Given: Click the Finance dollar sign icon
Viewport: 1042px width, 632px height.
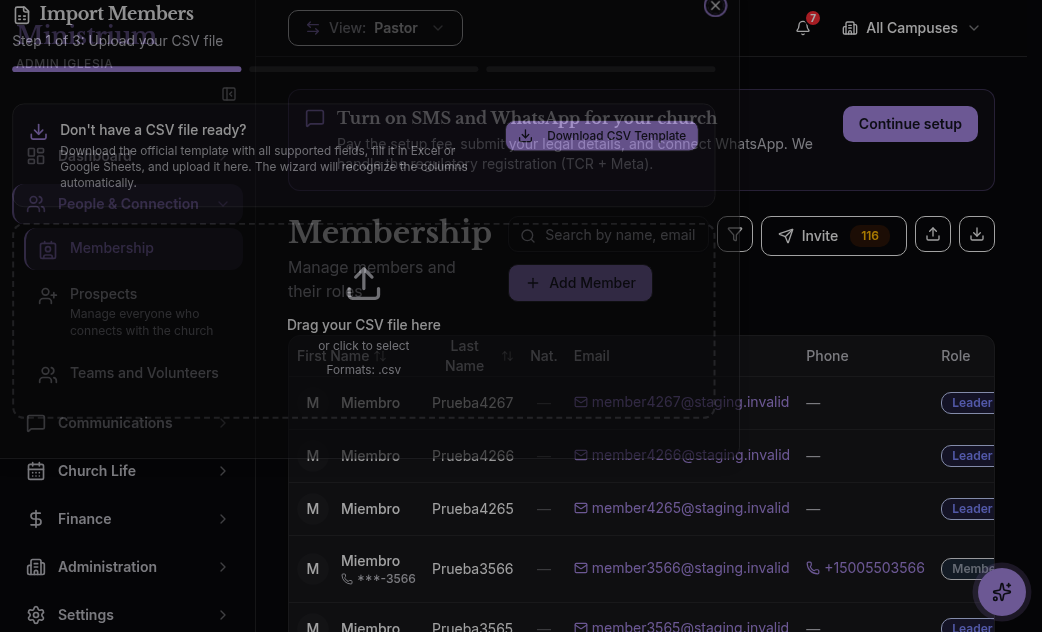Looking at the screenshot, I should click(x=36, y=519).
